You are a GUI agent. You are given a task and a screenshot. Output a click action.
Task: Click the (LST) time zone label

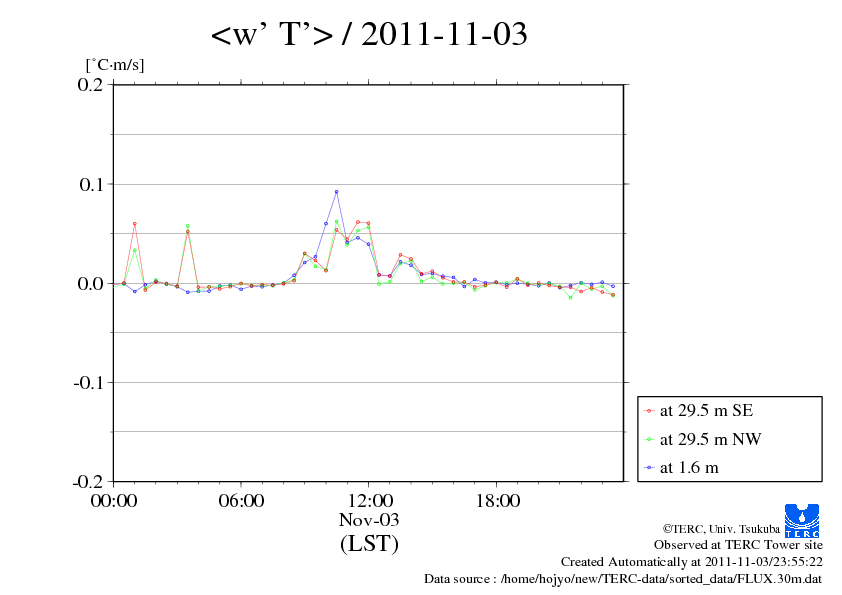(x=369, y=543)
